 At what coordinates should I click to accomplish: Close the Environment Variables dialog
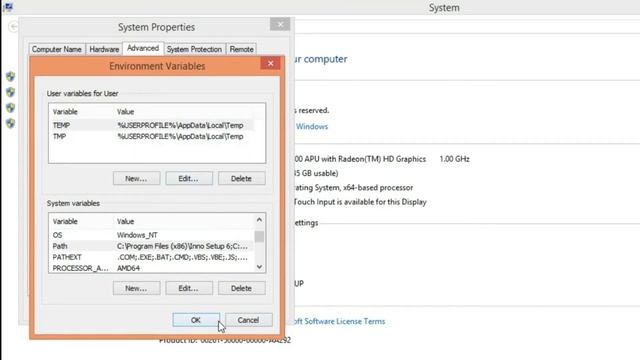coord(270,63)
